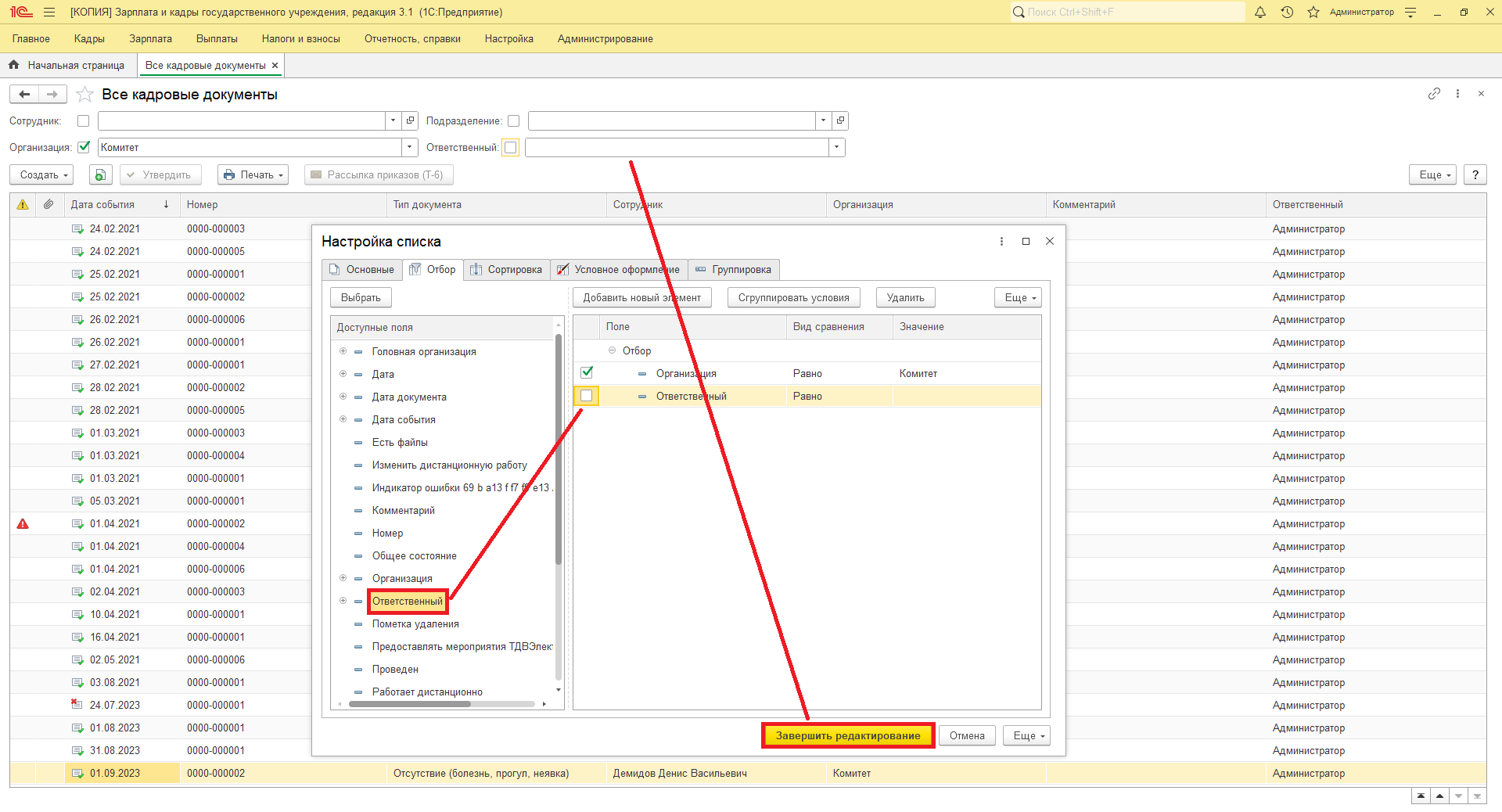The height and width of the screenshot is (812, 1502).
Task: Click red error icon in 01.04.2021 row
Action: click(x=23, y=524)
